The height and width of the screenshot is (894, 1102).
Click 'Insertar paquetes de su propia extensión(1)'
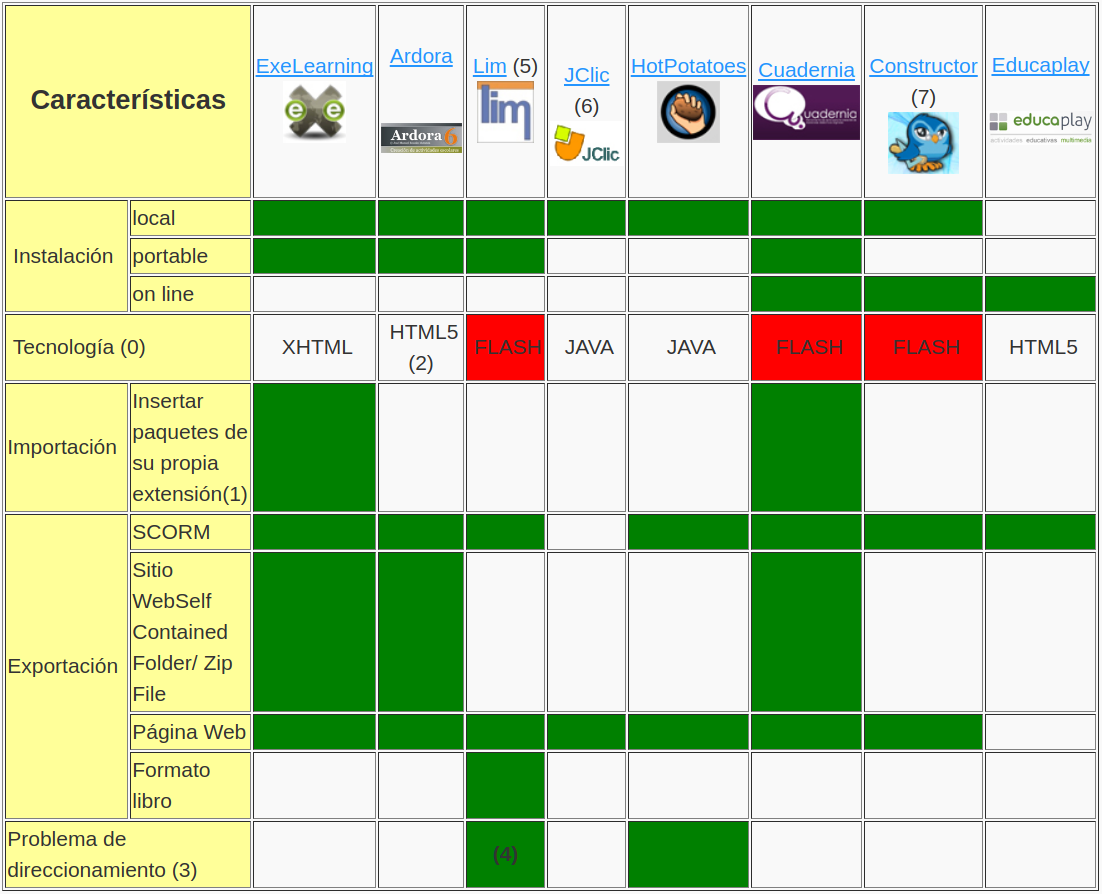(190, 447)
